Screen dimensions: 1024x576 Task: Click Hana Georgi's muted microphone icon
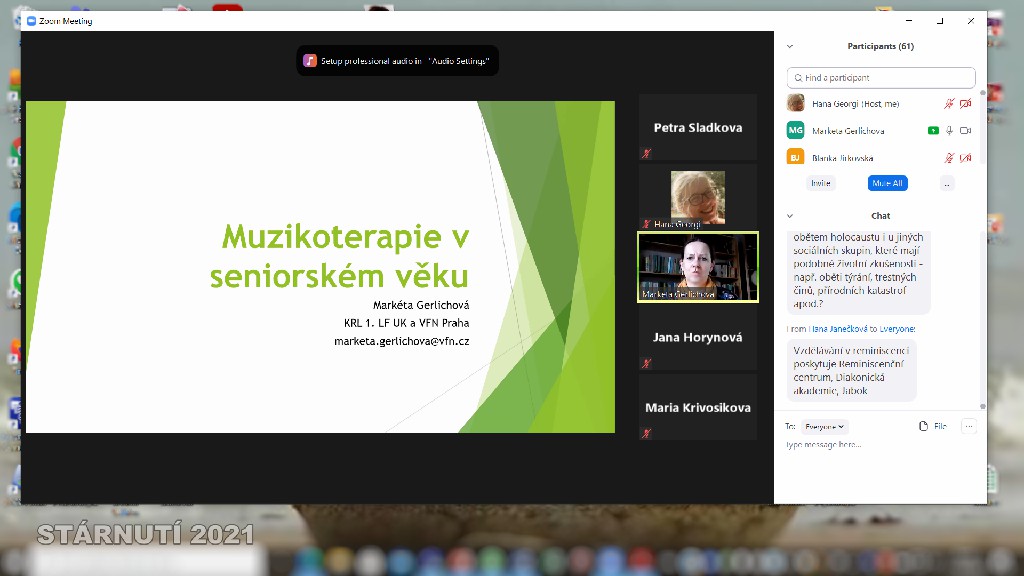click(x=949, y=103)
